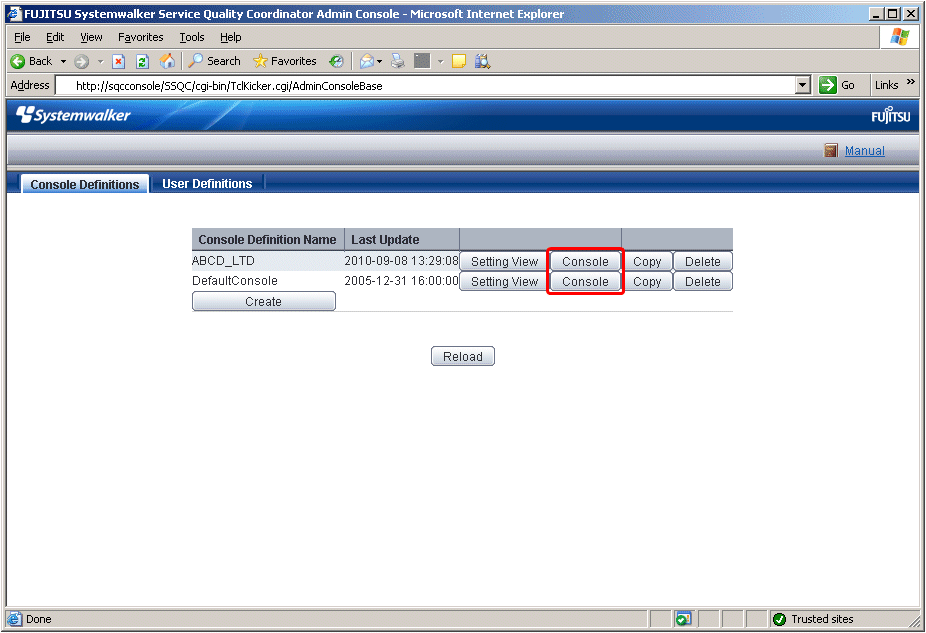Refresh the current page
926x633 pixels.
142,61
